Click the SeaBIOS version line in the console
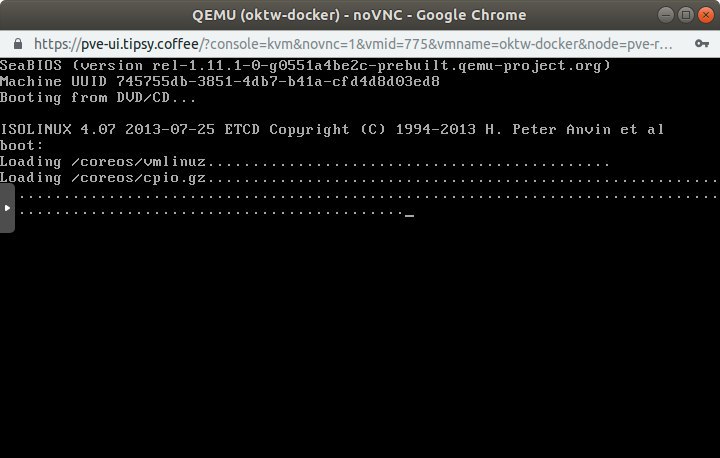The height and width of the screenshot is (458, 720). (x=305, y=66)
